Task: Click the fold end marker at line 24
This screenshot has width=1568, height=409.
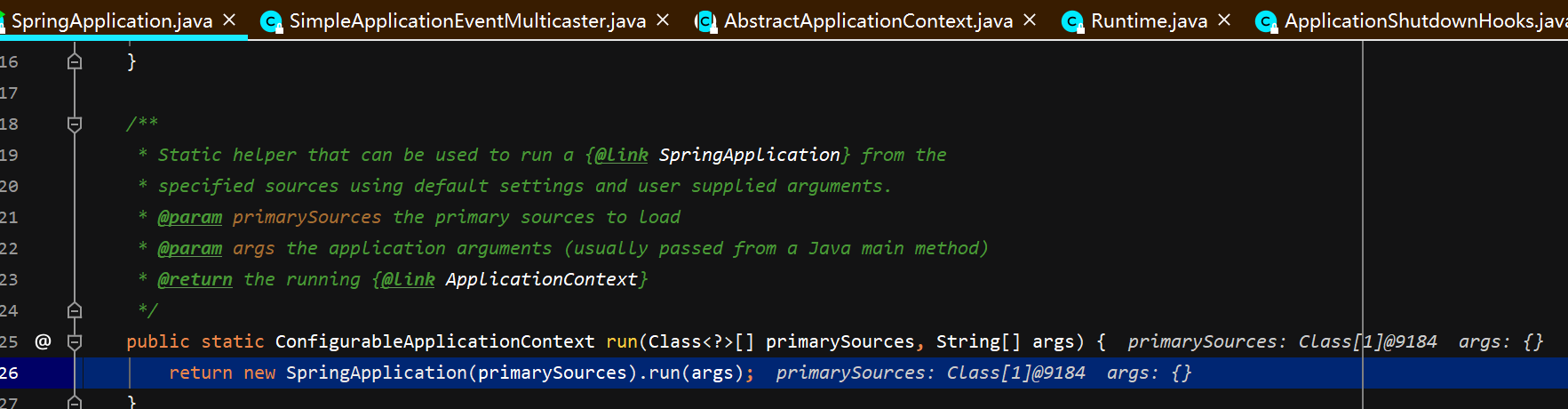Action: point(75,310)
